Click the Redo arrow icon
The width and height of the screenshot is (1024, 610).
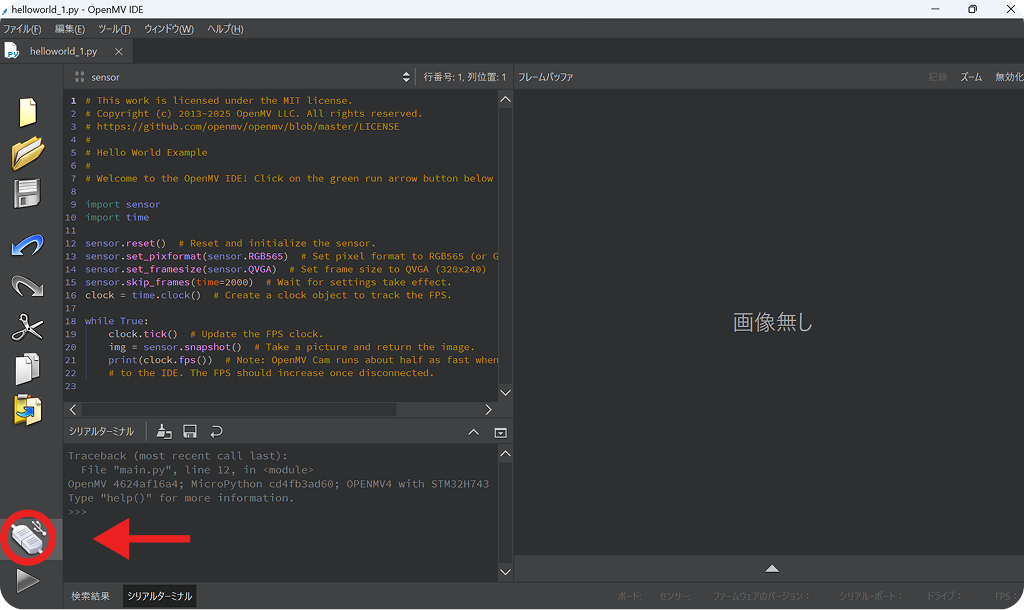27,285
